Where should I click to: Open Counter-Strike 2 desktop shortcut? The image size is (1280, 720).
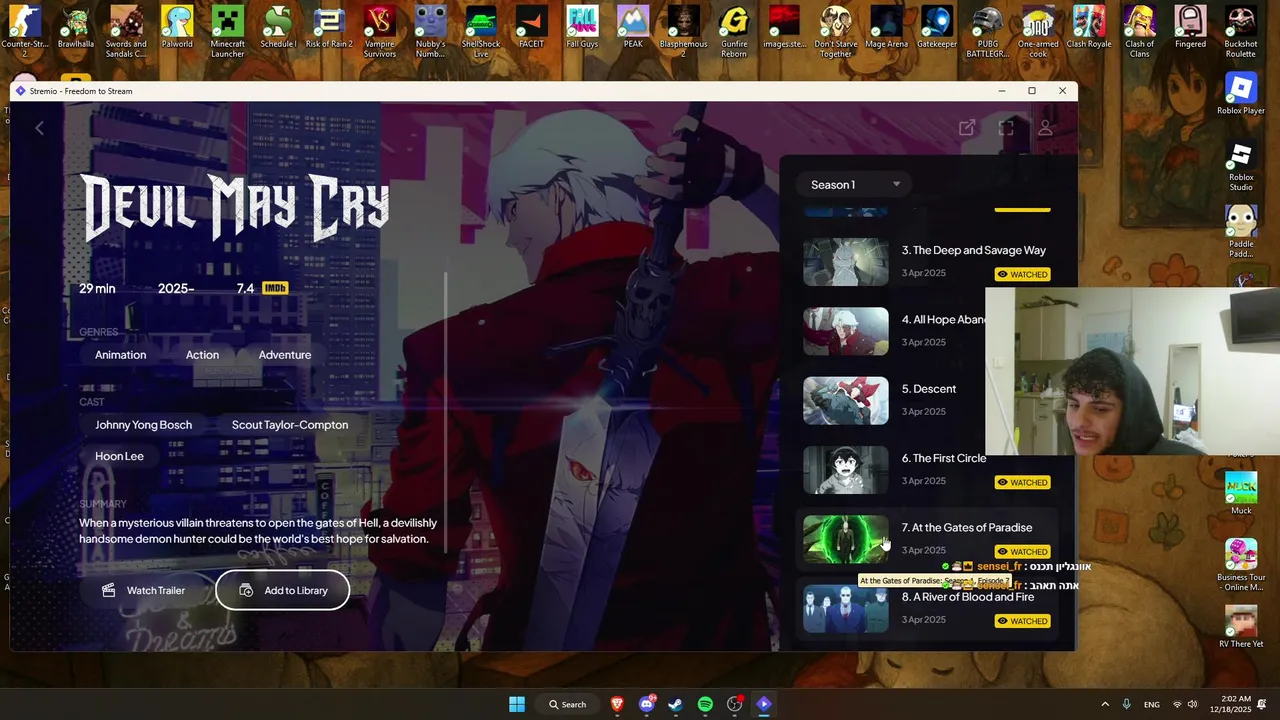(x=24, y=31)
